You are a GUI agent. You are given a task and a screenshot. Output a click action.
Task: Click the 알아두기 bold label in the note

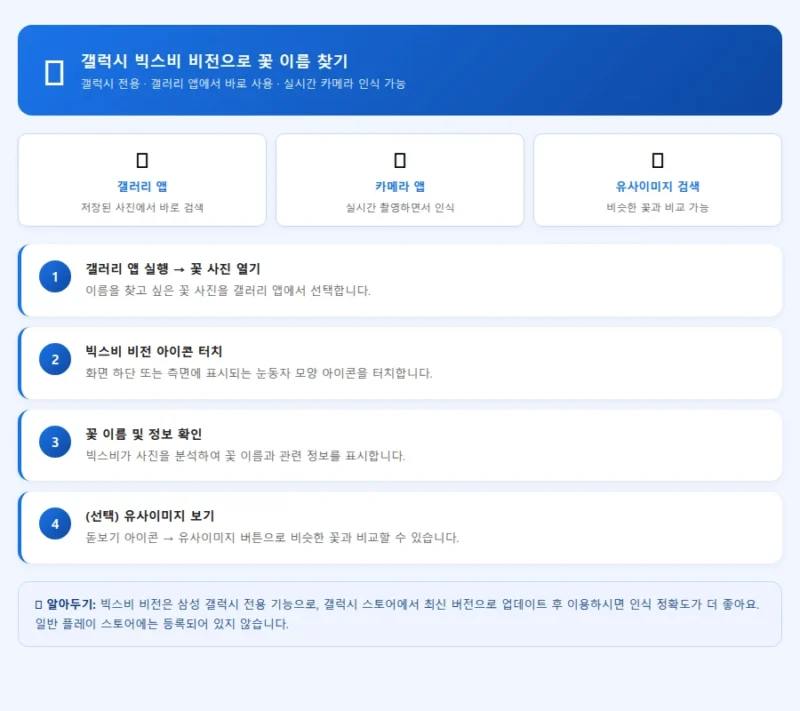click(x=71, y=604)
